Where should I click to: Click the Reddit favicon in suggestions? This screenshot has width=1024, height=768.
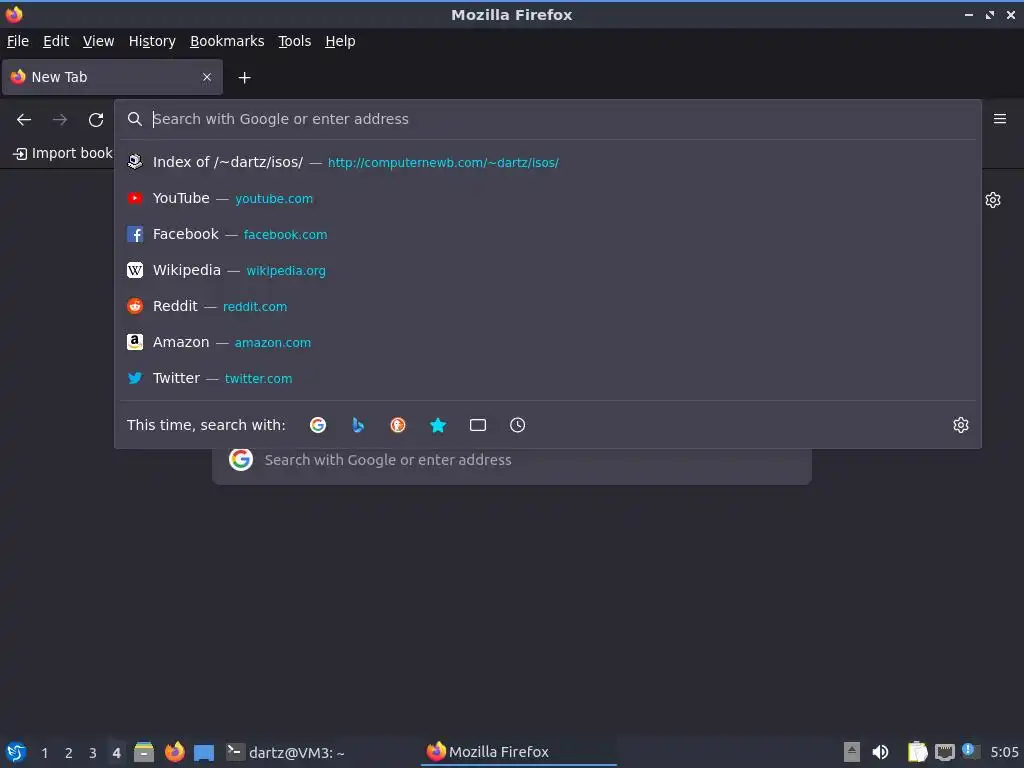tap(135, 306)
